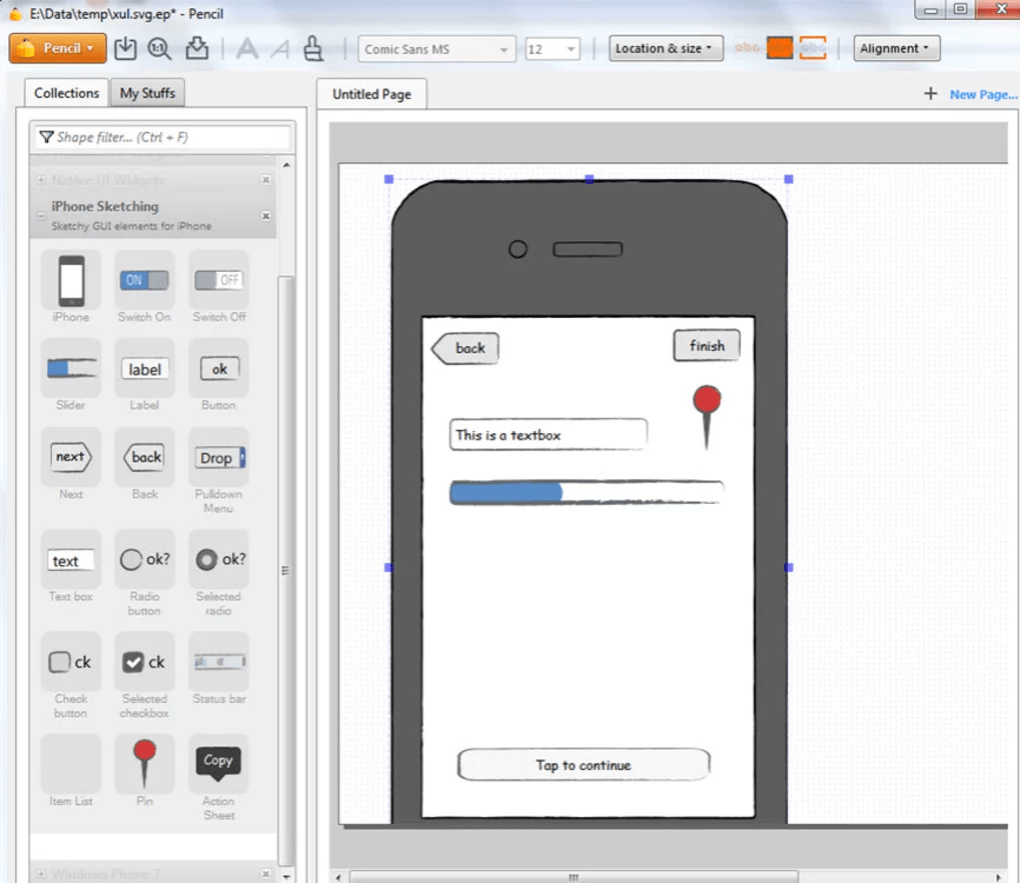The width and height of the screenshot is (1020, 883).
Task: Close the Native UI Widgets collection
Action: [x=265, y=180]
